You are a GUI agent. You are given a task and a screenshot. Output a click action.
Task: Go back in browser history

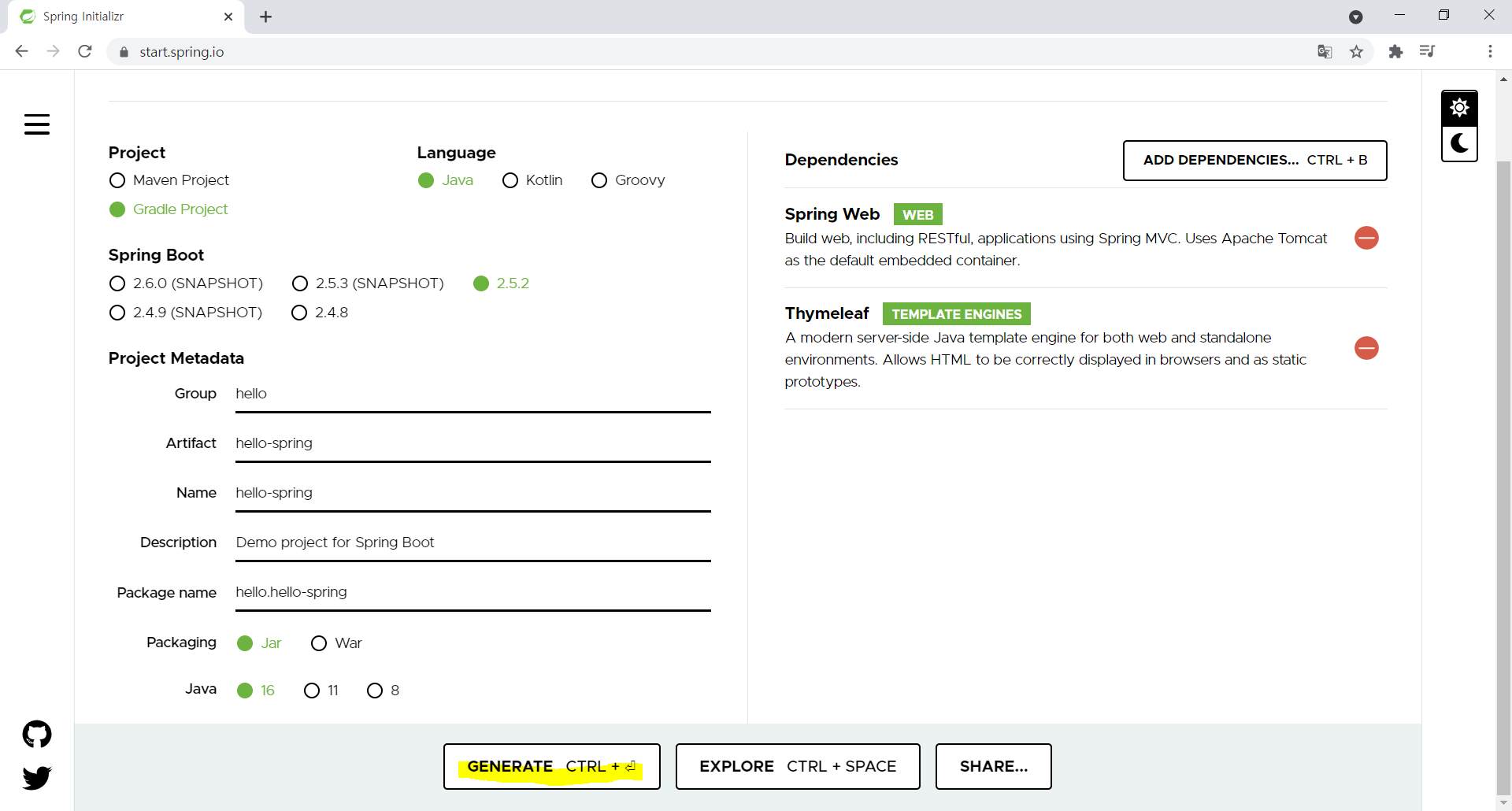(21, 51)
